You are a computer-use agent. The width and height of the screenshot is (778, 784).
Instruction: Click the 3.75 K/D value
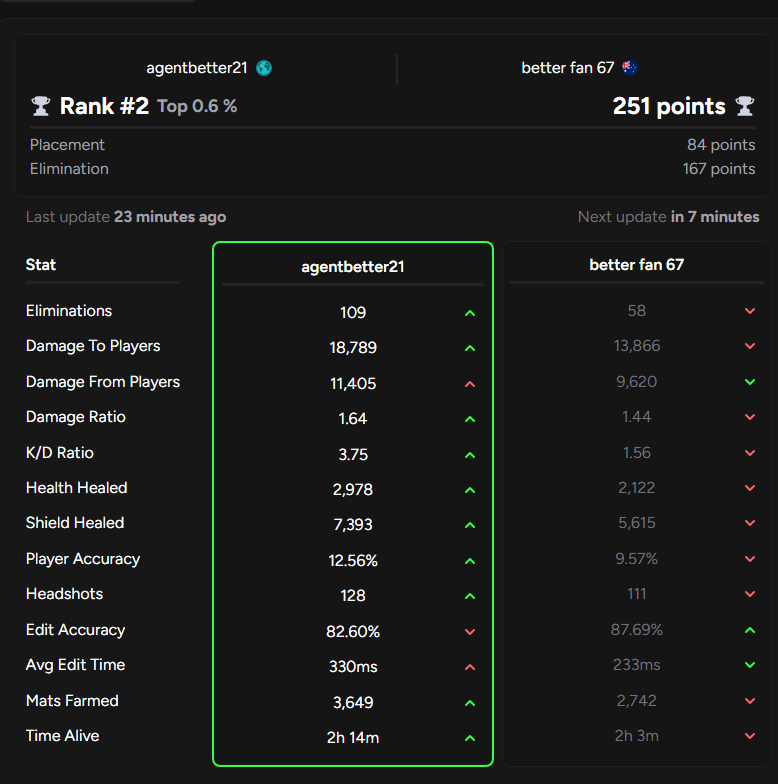pos(353,455)
